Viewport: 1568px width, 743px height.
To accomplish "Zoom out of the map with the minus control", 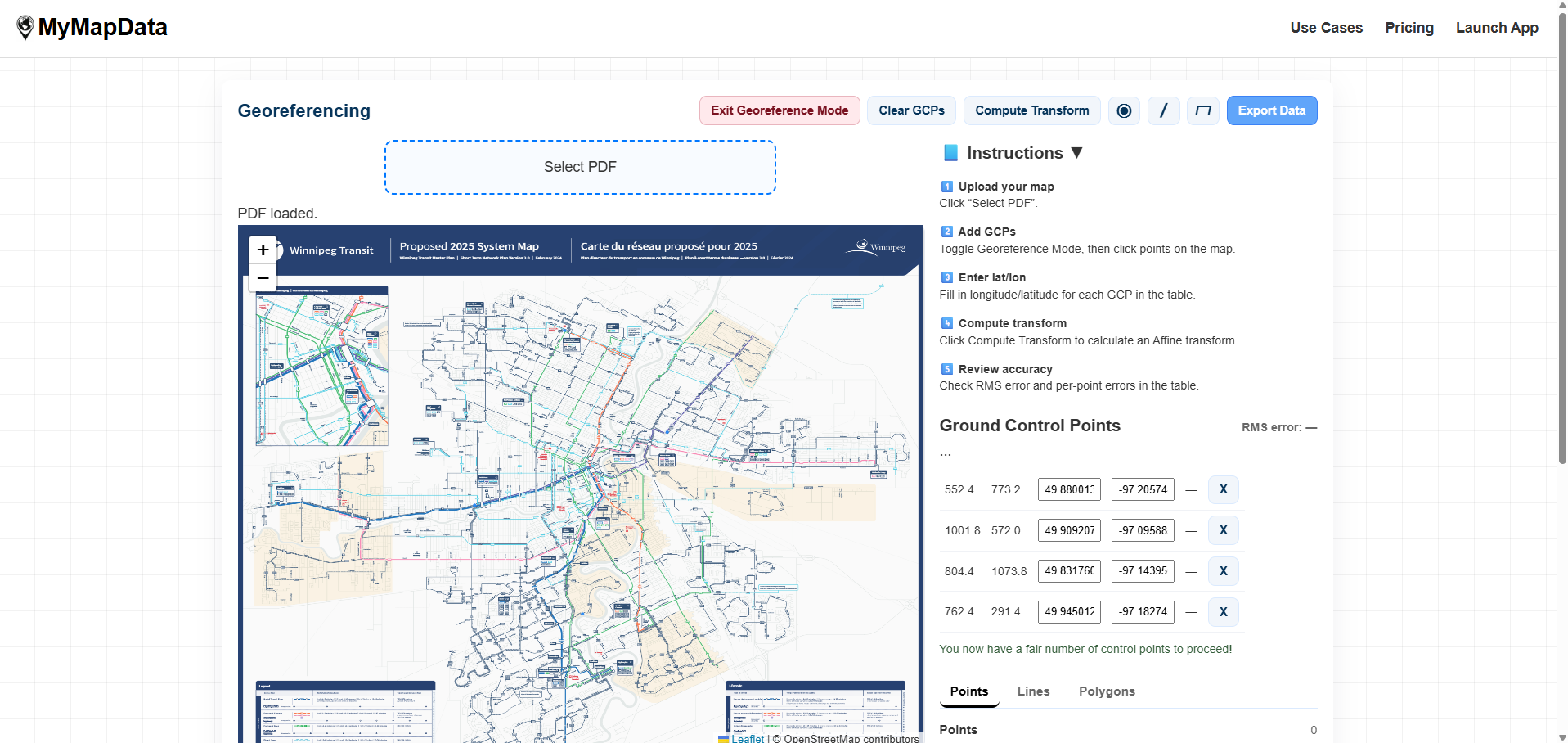I will pos(263,278).
